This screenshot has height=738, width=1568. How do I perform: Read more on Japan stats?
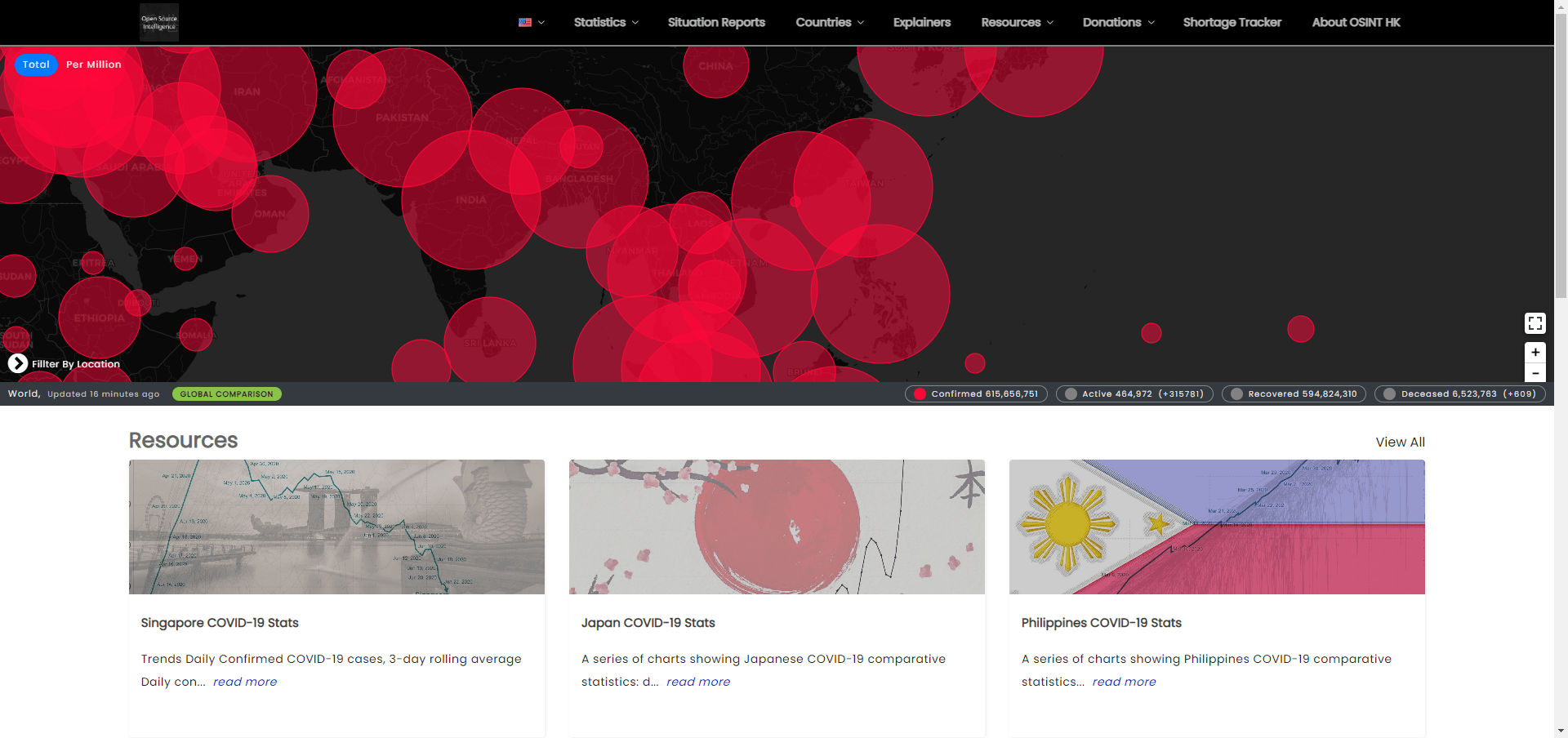698,682
